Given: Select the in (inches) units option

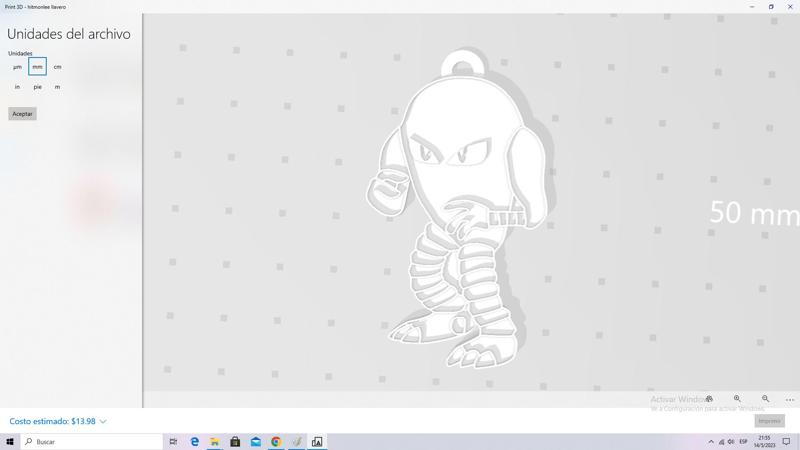Looking at the screenshot, I should pyautogui.click(x=17, y=87).
